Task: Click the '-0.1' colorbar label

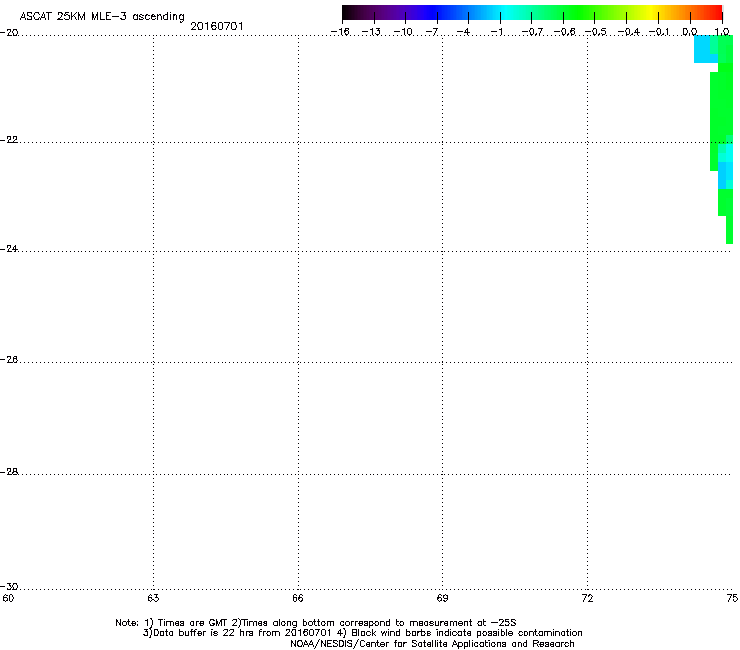Action: (x=660, y=32)
